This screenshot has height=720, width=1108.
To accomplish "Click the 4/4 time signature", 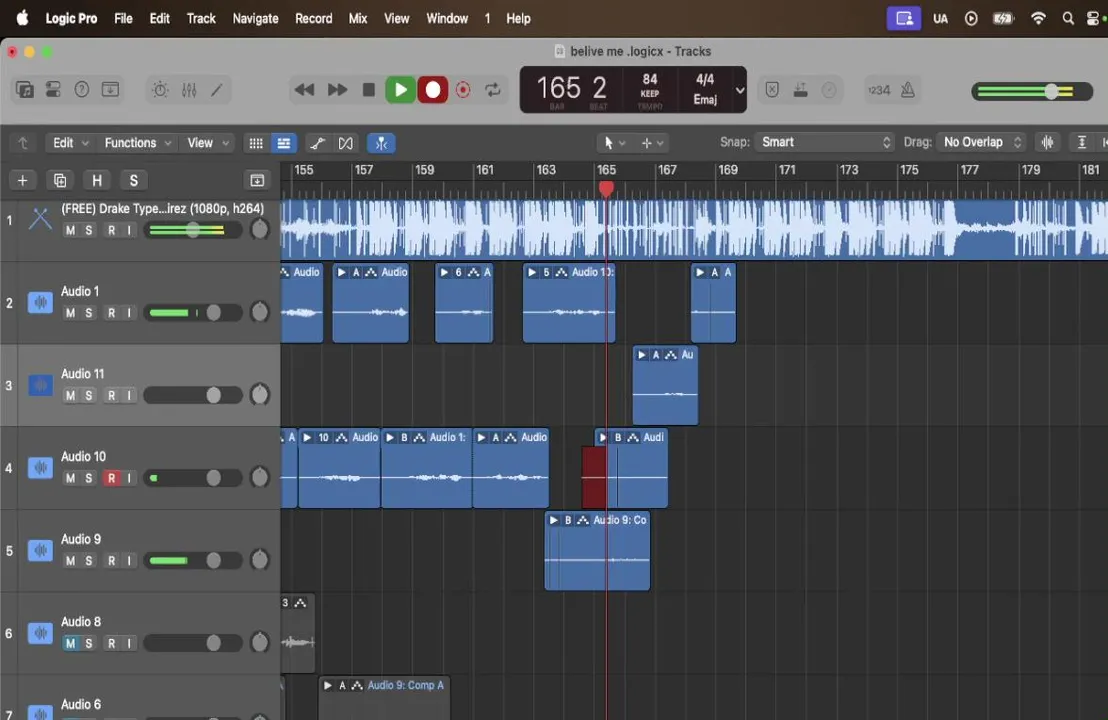I will pyautogui.click(x=705, y=79).
